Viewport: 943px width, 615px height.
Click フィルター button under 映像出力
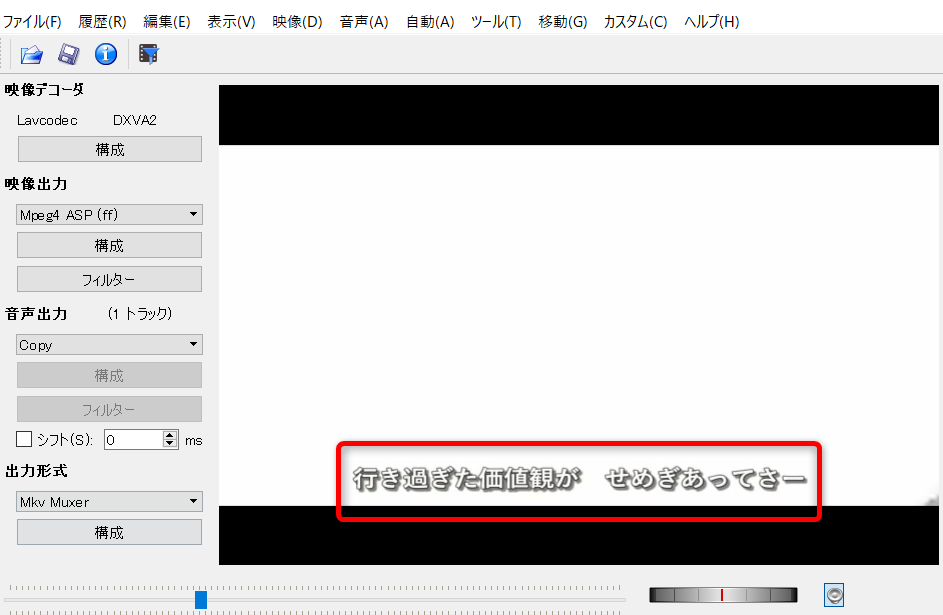click(110, 280)
